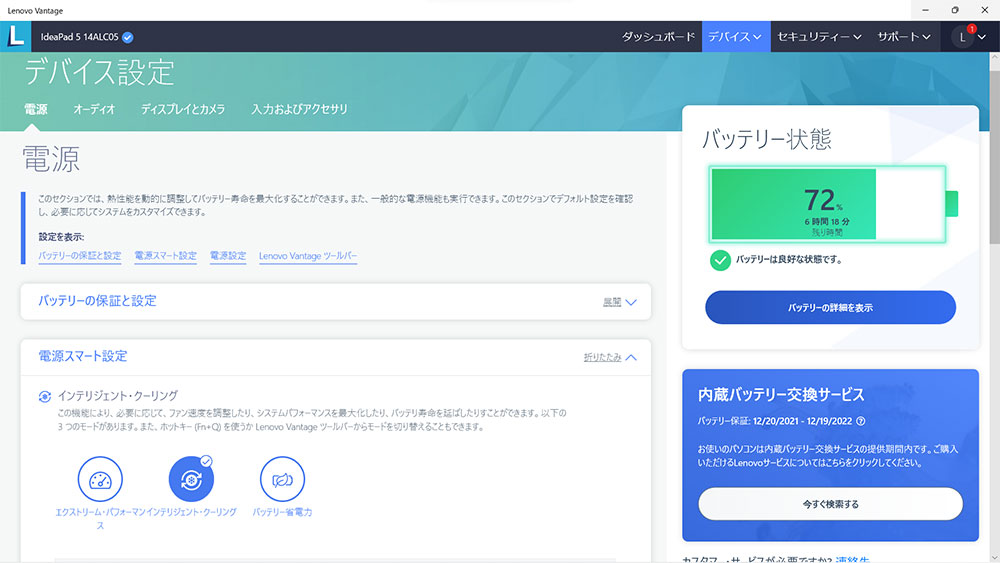Viewport: 1000px width, 563px height.
Task: Click the scrollbar up arrow
Action: click(x=994, y=57)
